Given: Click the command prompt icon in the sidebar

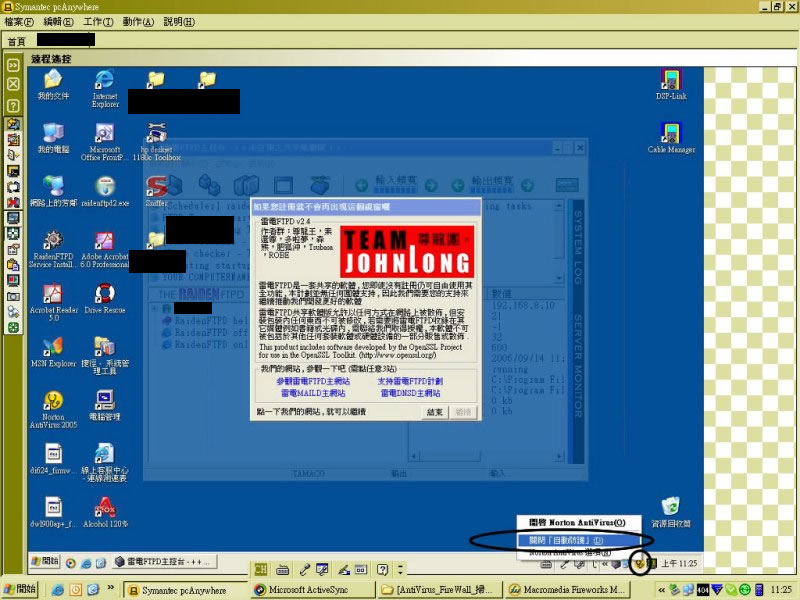Looking at the screenshot, I should [13, 171].
